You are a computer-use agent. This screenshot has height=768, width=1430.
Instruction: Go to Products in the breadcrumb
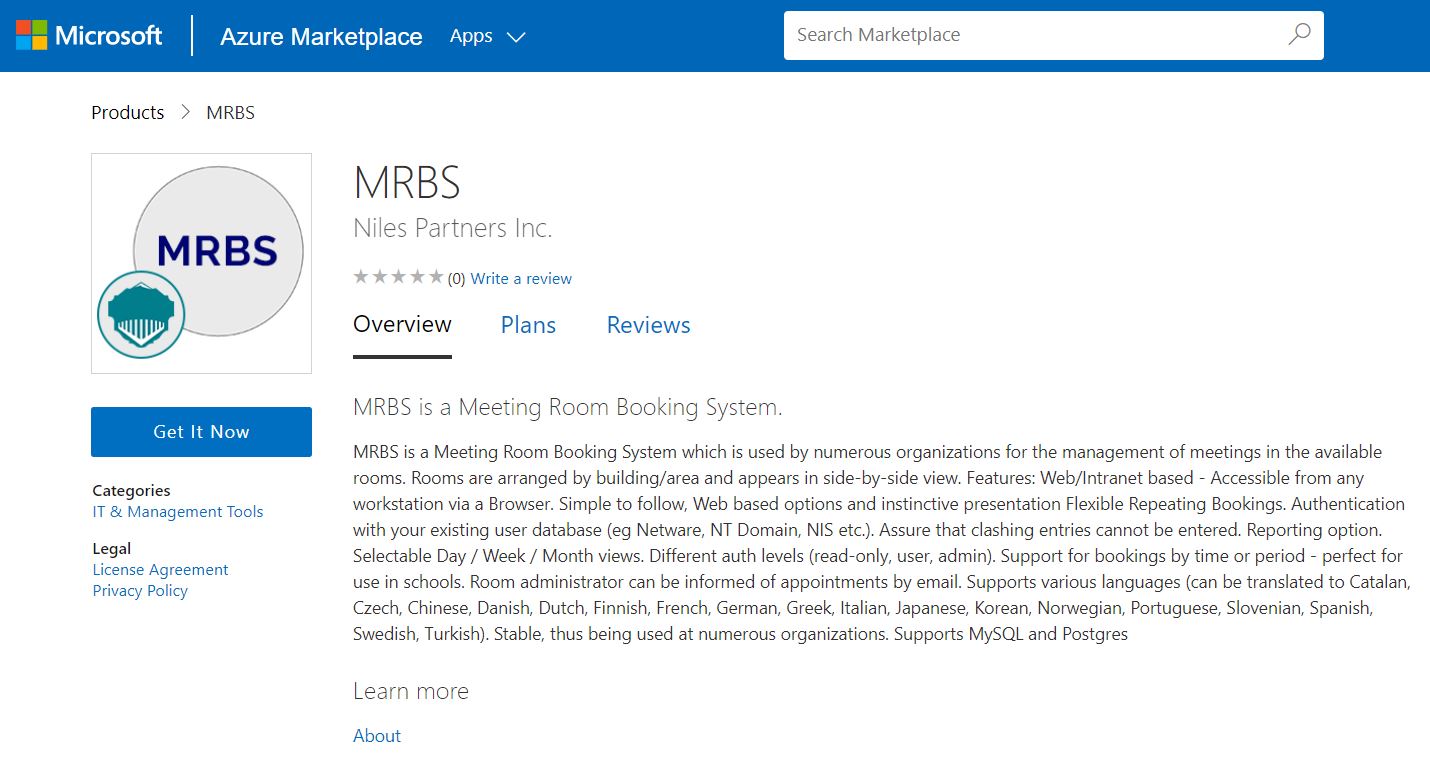127,113
